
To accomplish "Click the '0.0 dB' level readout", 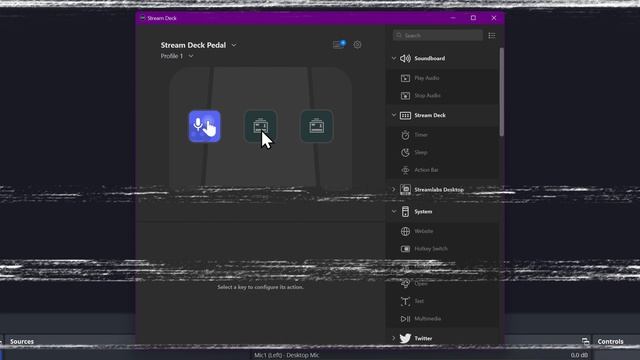I will pos(579,355).
